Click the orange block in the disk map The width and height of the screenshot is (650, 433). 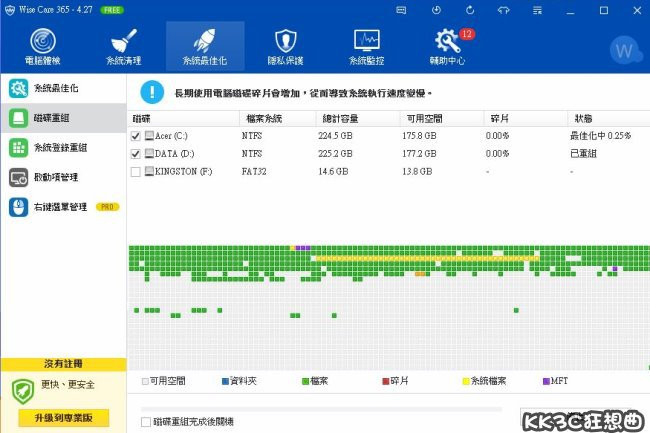[420, 274]
